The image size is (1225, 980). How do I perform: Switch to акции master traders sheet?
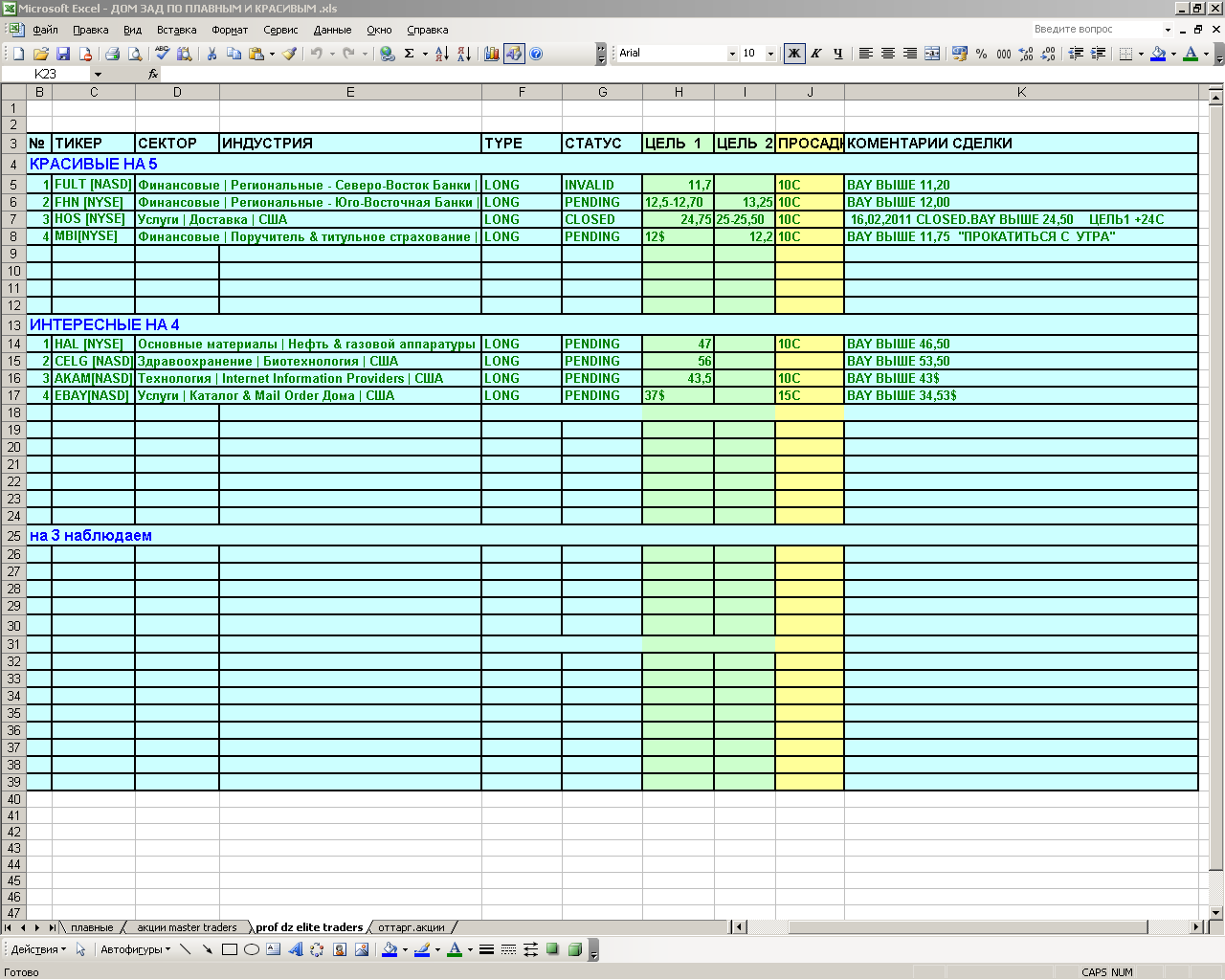[187, 927]
